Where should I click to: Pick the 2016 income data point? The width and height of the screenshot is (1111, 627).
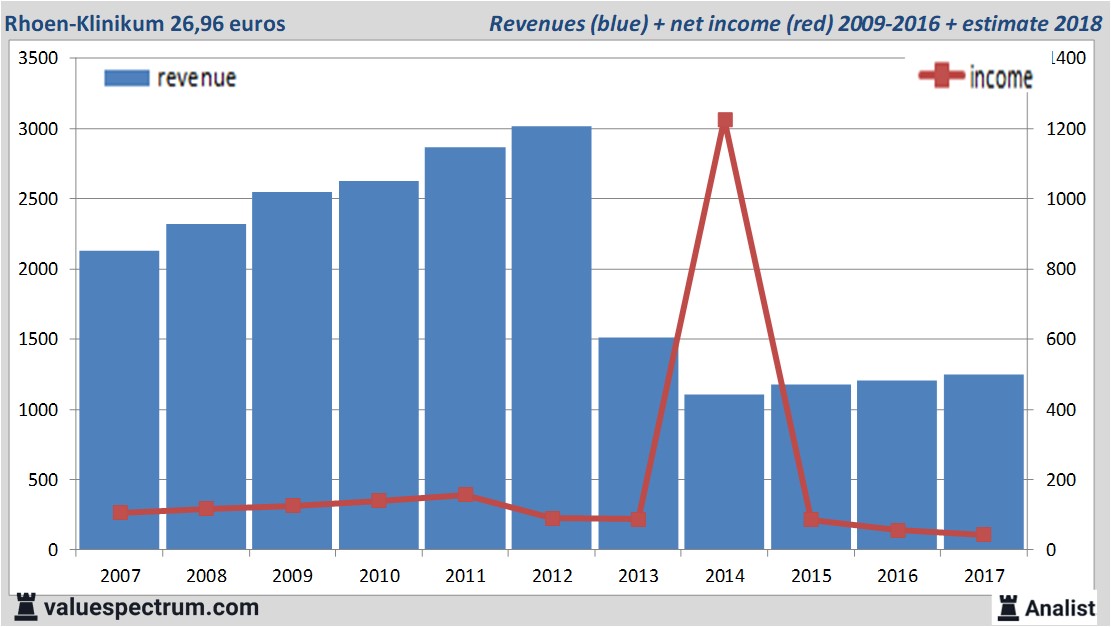point(898,530)
